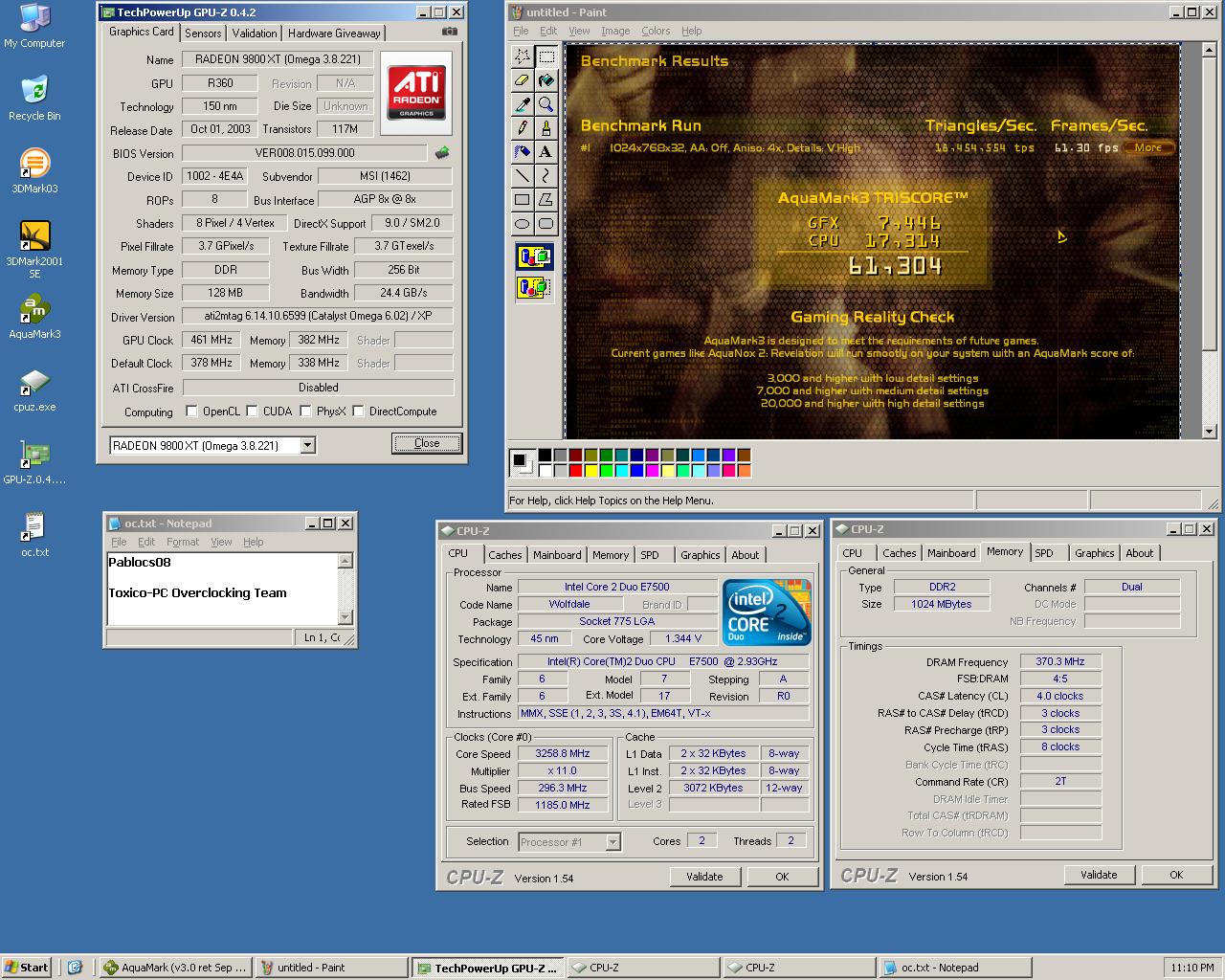Click OK in the right CPU-Z Memory window
The image size is (1225, 980).
1176,875
